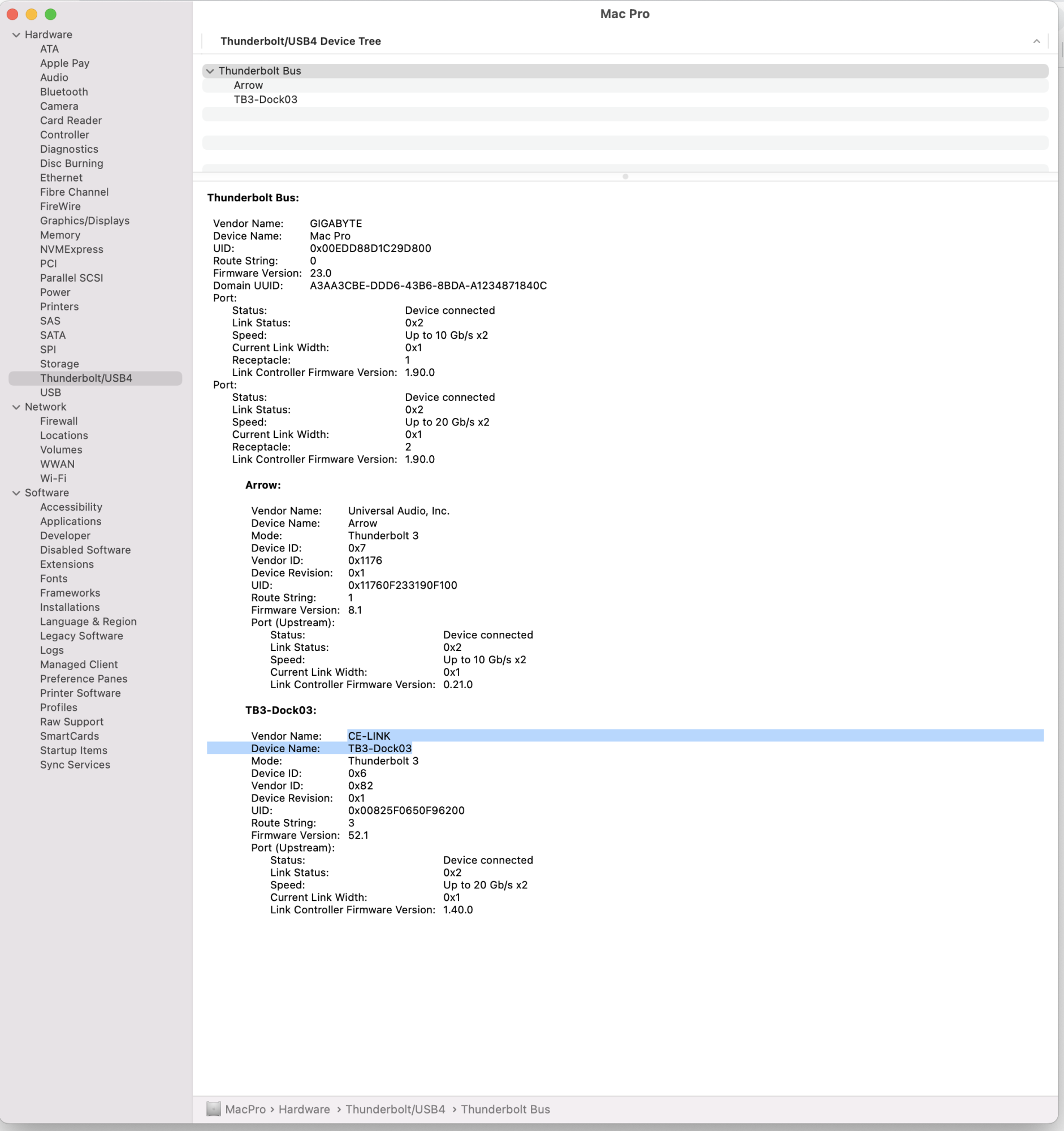Open Profiles under Software
The height and width of the screenshot is (1131, 1064).
[x=59, y=707]
